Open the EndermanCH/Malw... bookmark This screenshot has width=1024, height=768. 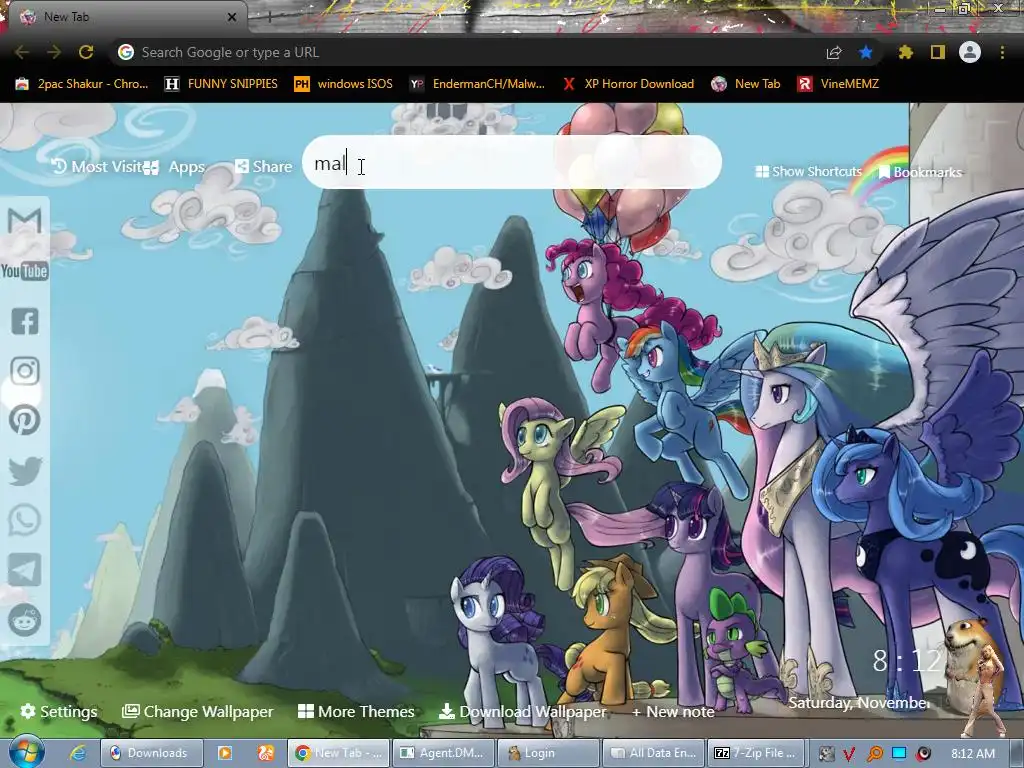click(477, 84)
